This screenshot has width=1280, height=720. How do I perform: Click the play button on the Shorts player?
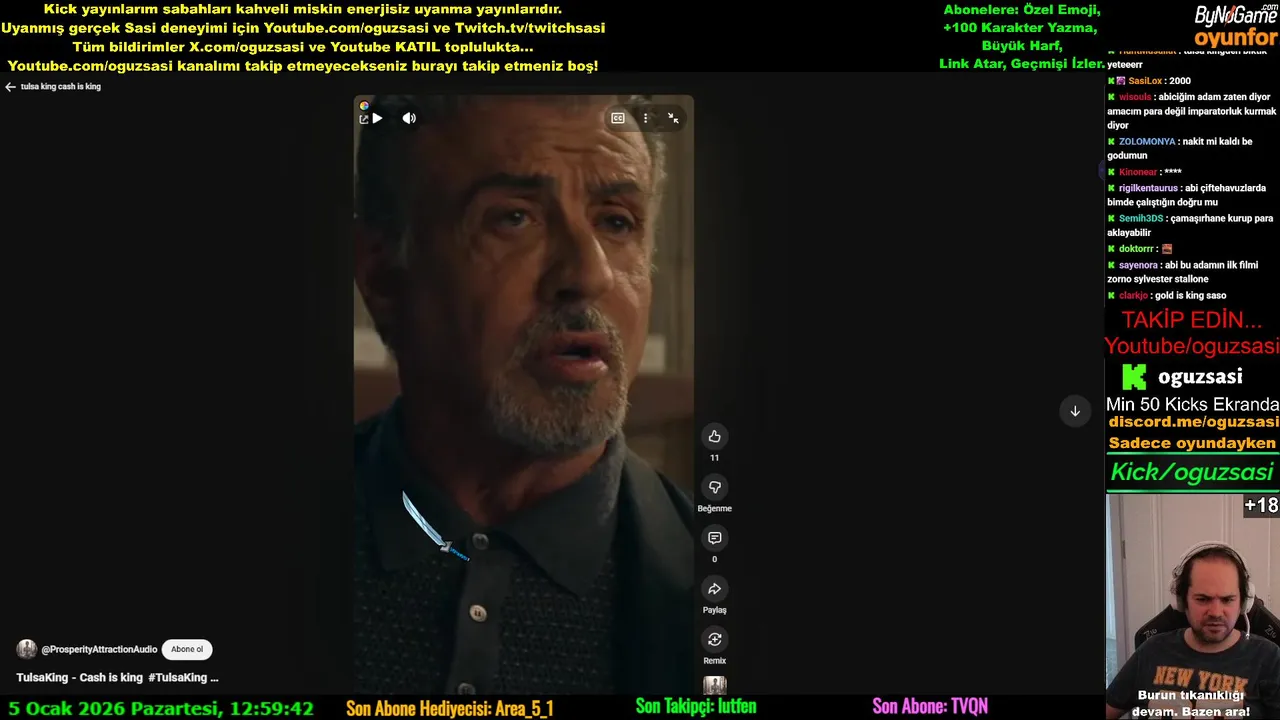tap(377, 118)
